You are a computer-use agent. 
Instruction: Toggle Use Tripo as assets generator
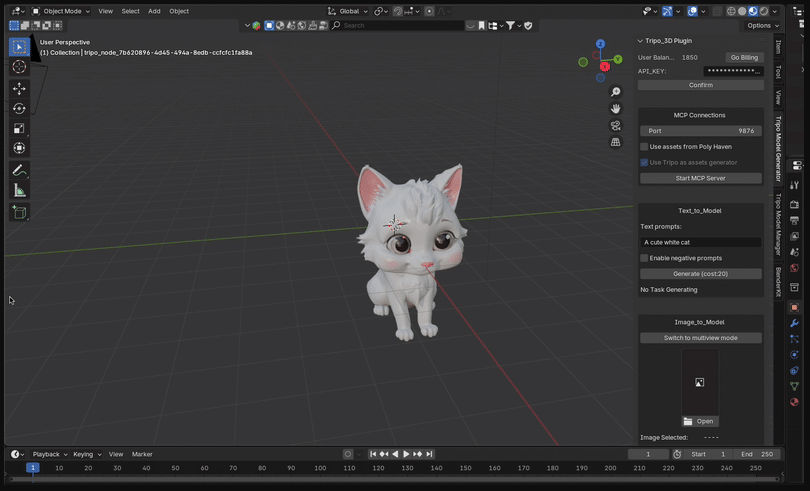(x=644, y=162)
